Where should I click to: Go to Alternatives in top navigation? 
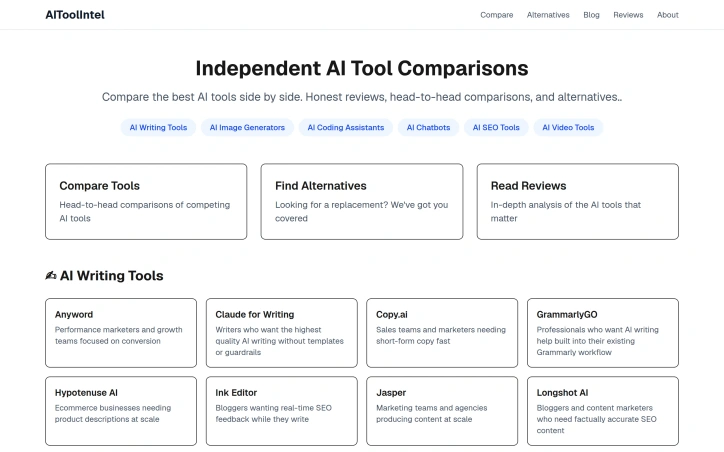(548, 15)
